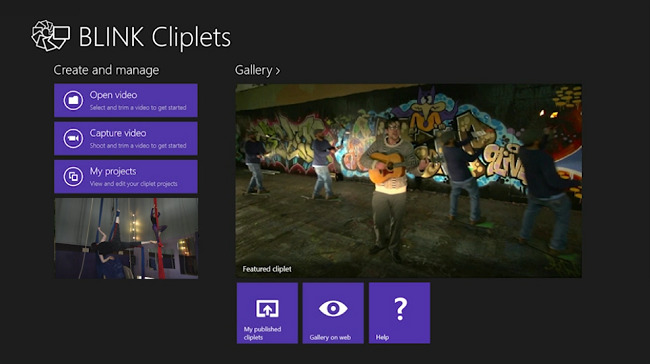This screenshot has width=650, height=364.
Task: Click the BLINK Cliplets aperture logo
Action: point(50,36)
